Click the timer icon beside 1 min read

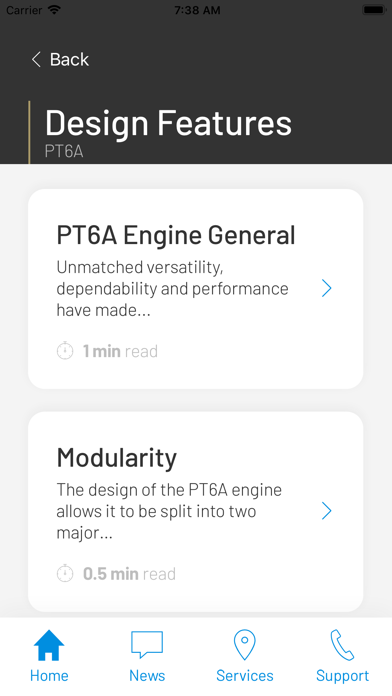[x=65, y=351]
